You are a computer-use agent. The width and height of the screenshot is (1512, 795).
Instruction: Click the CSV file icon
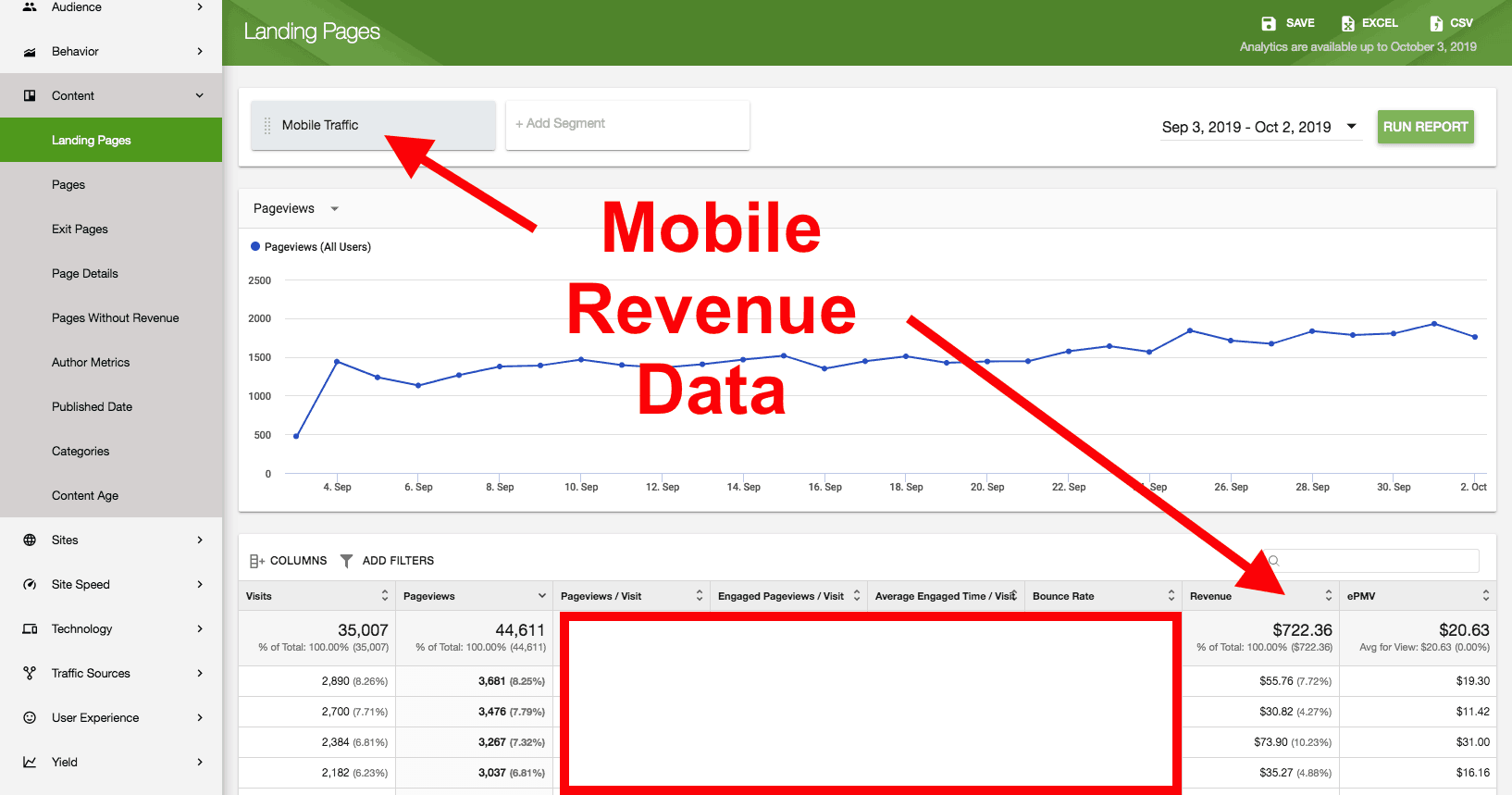click(1436, 23)
